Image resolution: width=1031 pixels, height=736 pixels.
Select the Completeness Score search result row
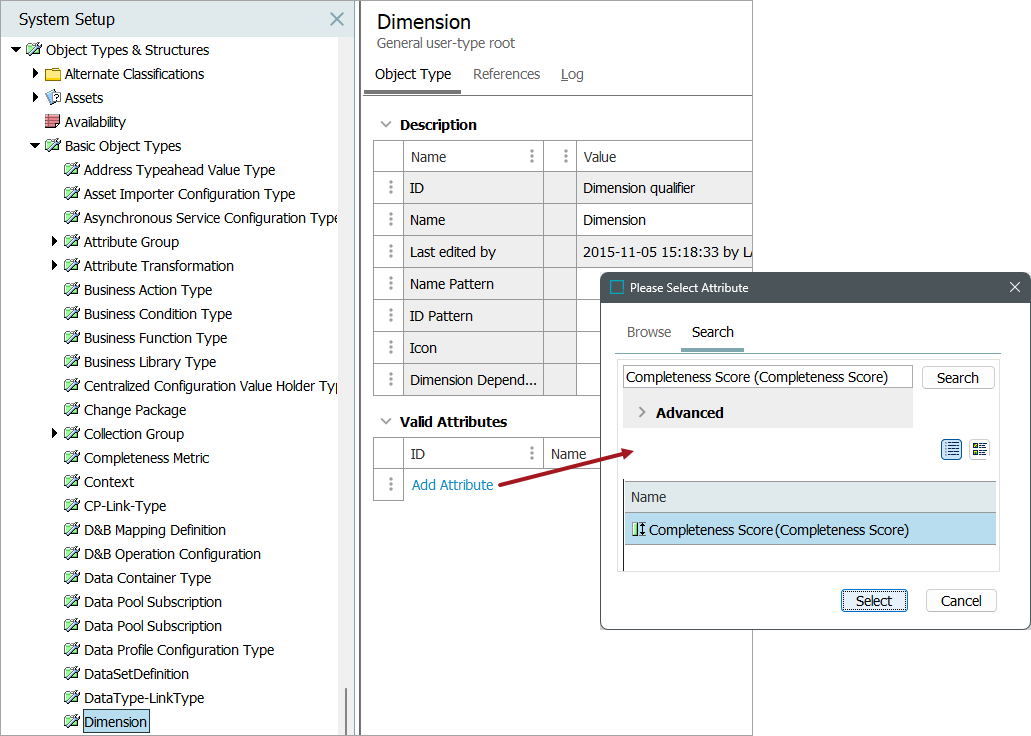[x=810, y=530]
